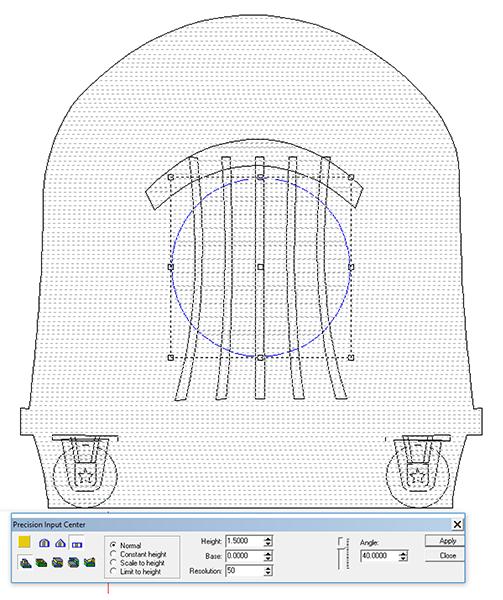Click into the Height value field

pyautogui.click(x=244, y=541)
